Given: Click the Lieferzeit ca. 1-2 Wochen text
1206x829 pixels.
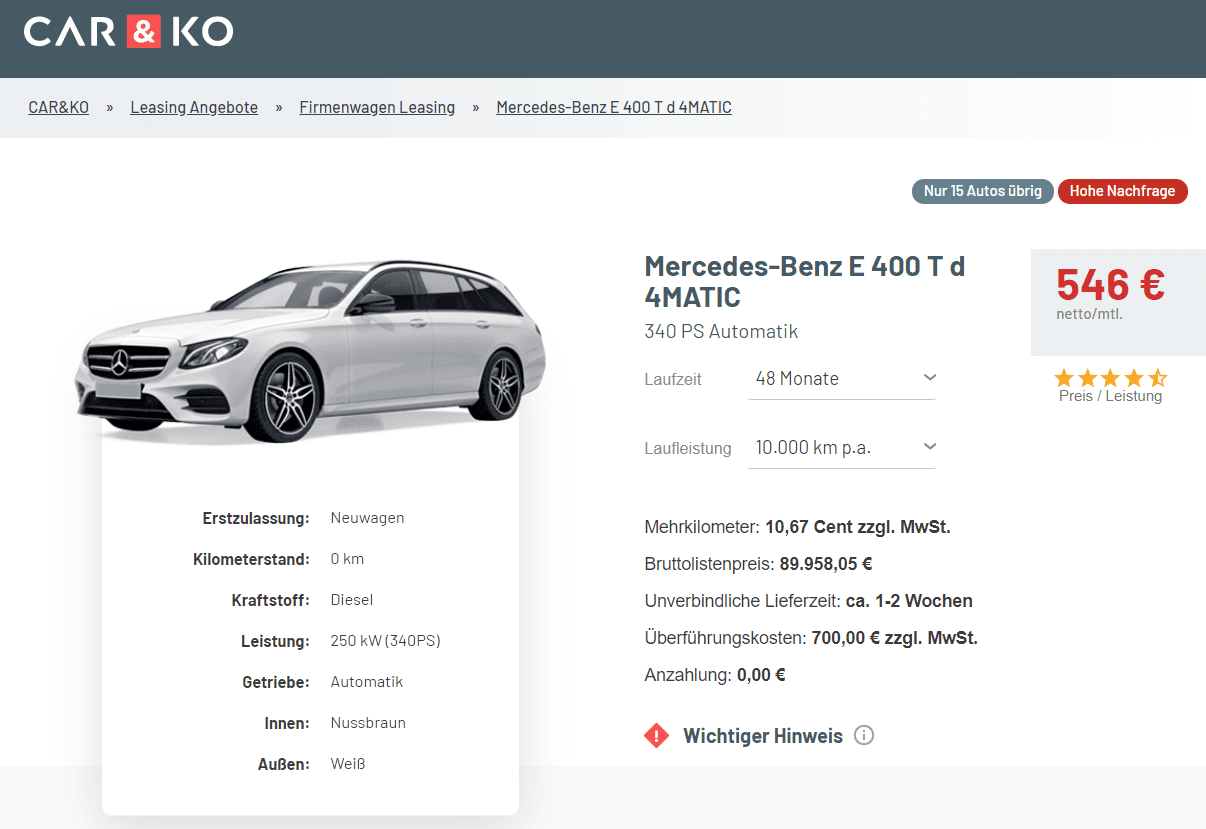Looking at the screenshot, I should pos(809,601).
